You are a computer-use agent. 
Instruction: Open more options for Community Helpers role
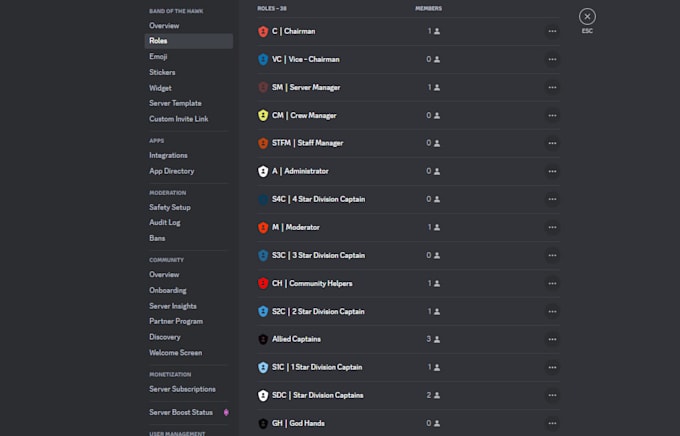(x=552, y=283)
